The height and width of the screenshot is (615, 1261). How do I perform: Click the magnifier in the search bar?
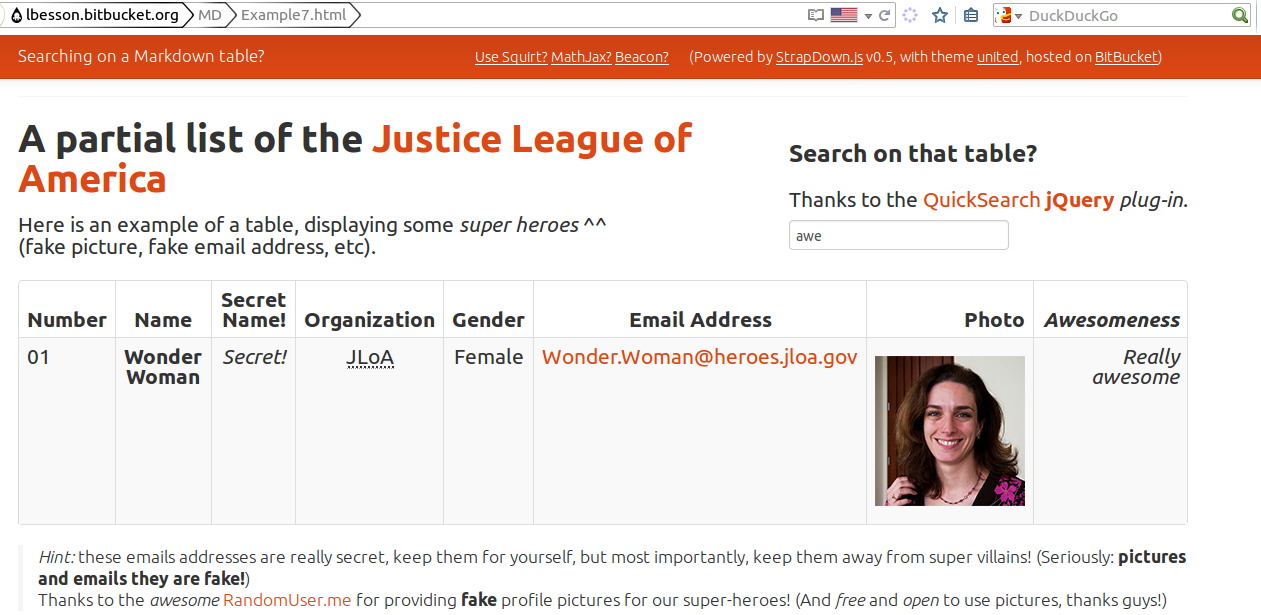point(1240,15)
